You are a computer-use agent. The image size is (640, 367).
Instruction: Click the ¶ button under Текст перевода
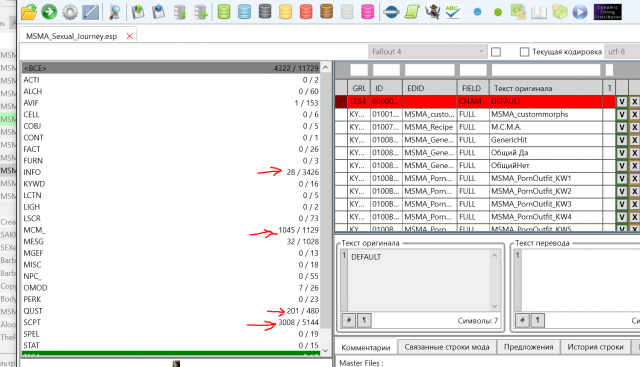[x=538, y=320]
